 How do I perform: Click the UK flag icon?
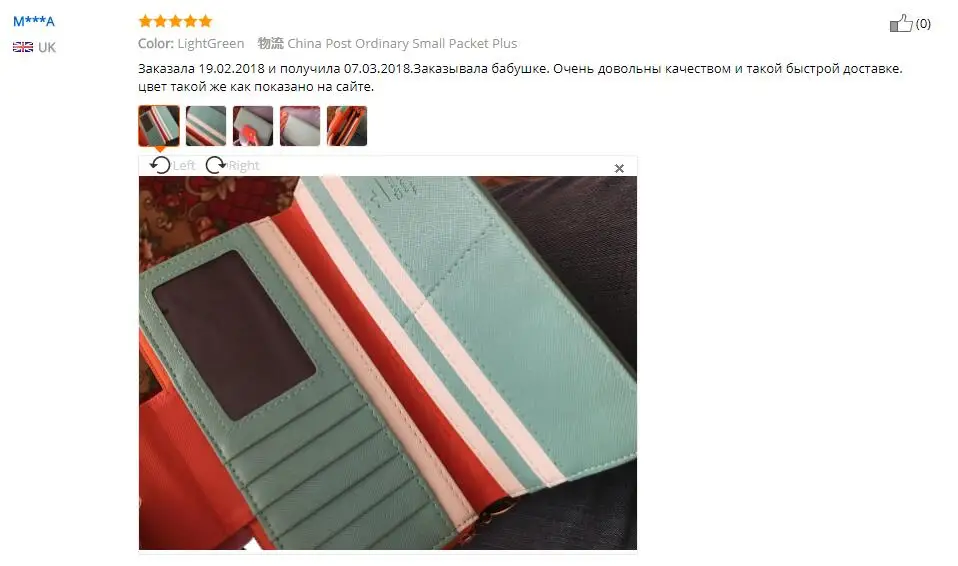(x=23, y=47)
